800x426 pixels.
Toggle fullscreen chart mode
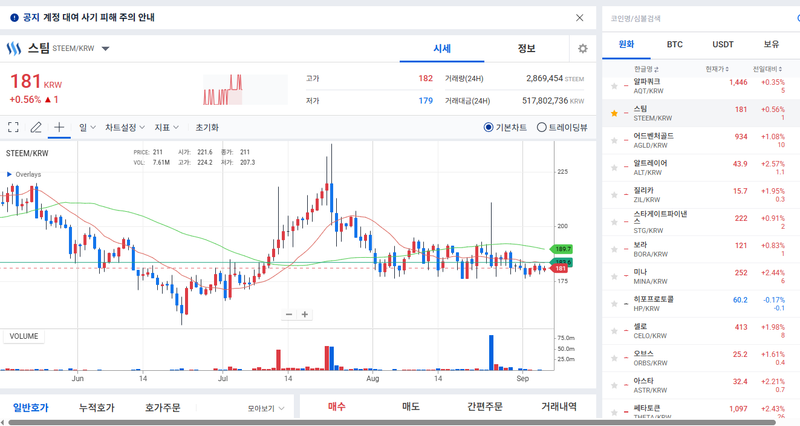(13, 128)
